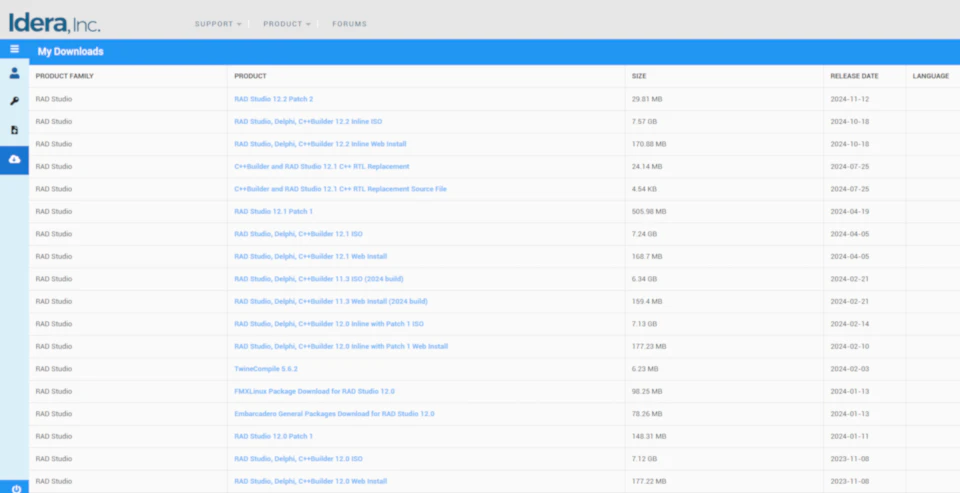Open the 12.0 Web Install link
This screenshot has width=960, height=493.
tap(310, 481)
